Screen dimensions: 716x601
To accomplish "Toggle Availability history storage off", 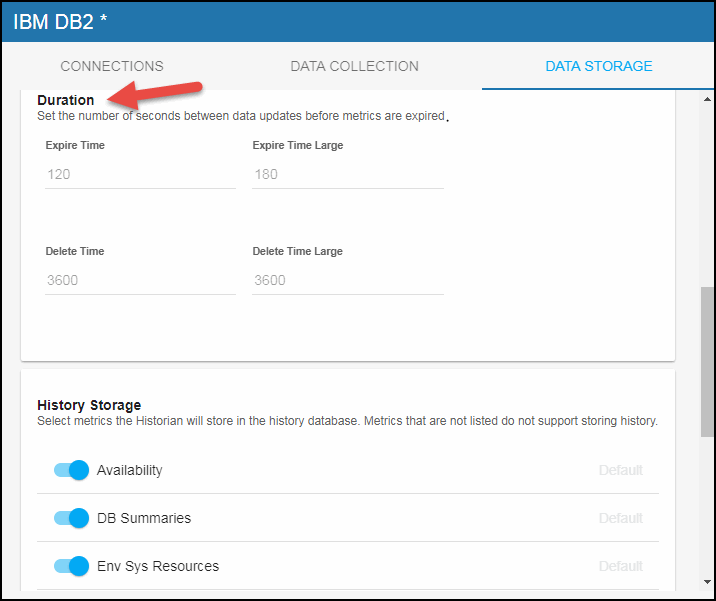I will tap(72, 470).
